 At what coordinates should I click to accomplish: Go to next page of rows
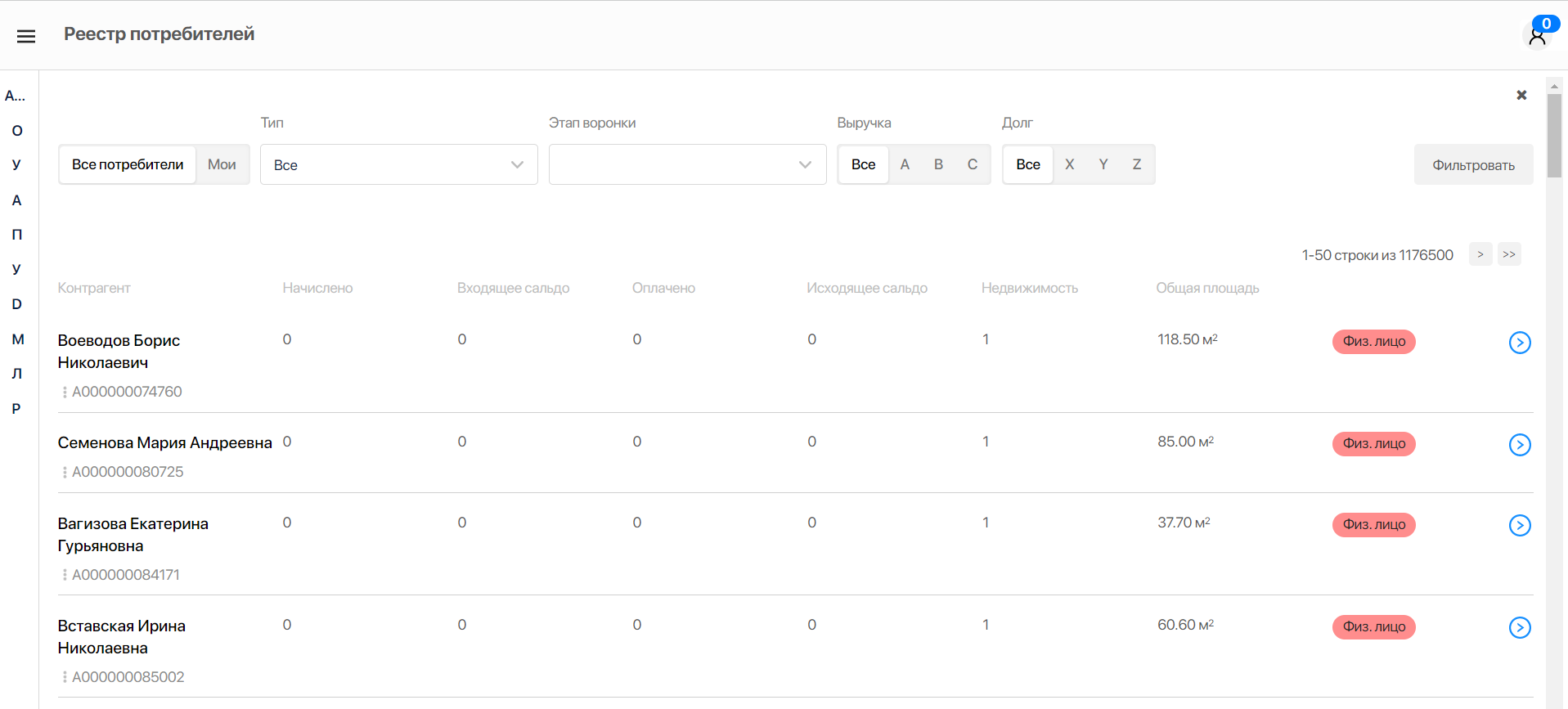coord(1480,254)
